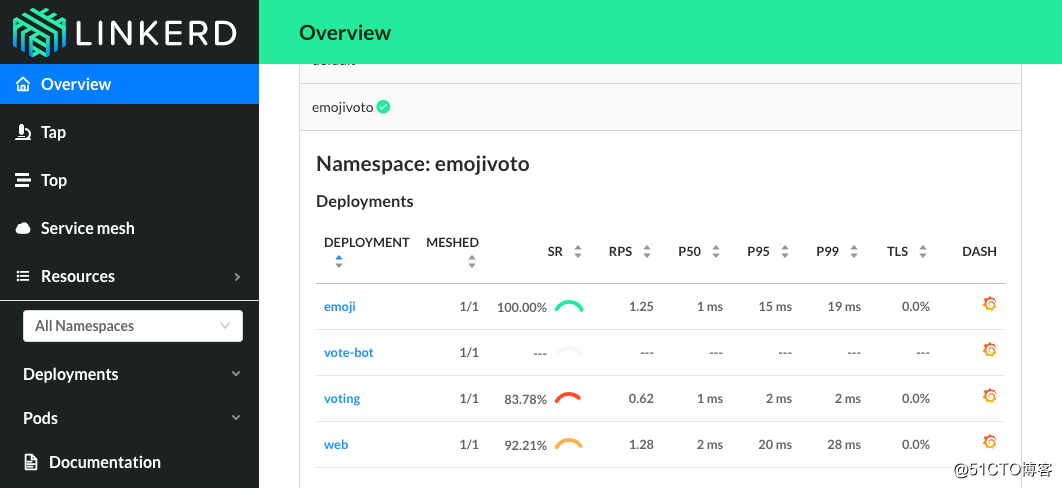Click the Linkerd logo
Screen dimensions: 1062x488
click(x=125, y=32)
